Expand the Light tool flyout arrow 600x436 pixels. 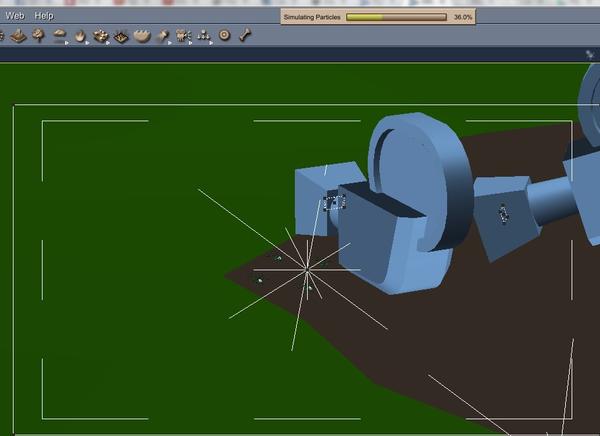pyautogui.click(x=170, y=43)
